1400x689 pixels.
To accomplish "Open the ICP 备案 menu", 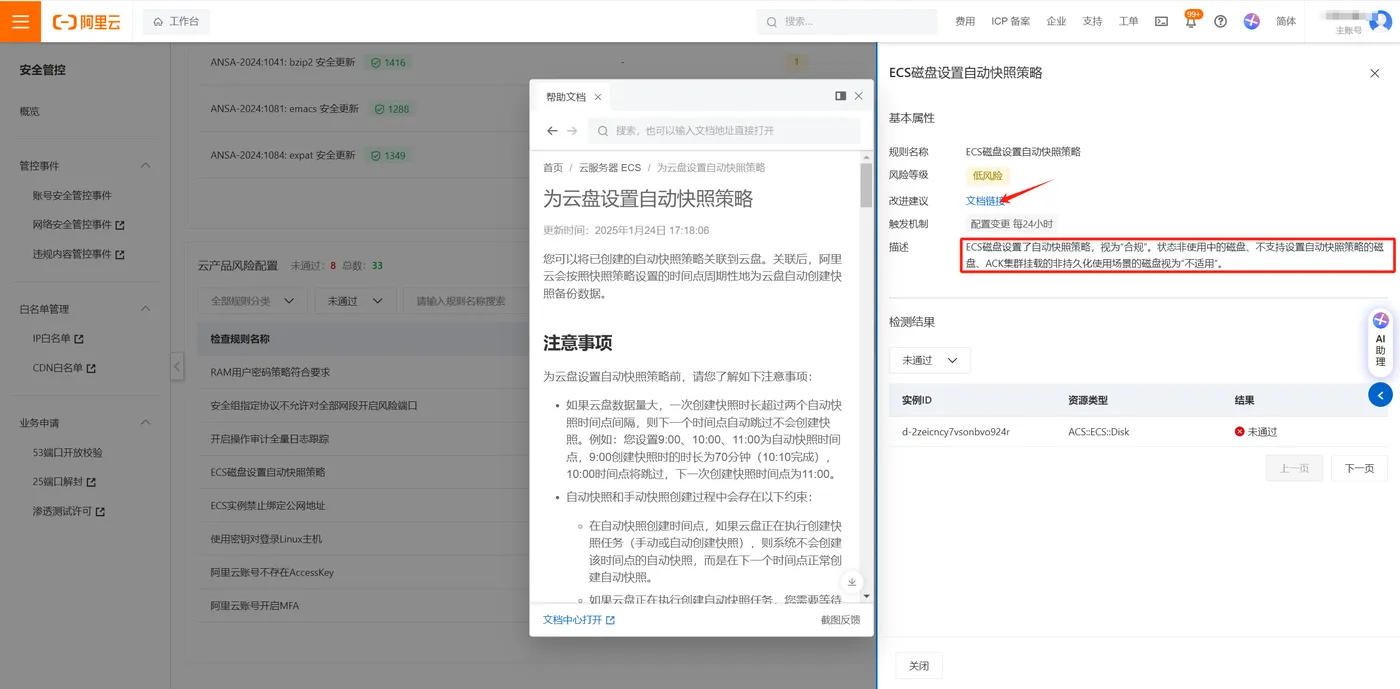I will click(1010, 21).
